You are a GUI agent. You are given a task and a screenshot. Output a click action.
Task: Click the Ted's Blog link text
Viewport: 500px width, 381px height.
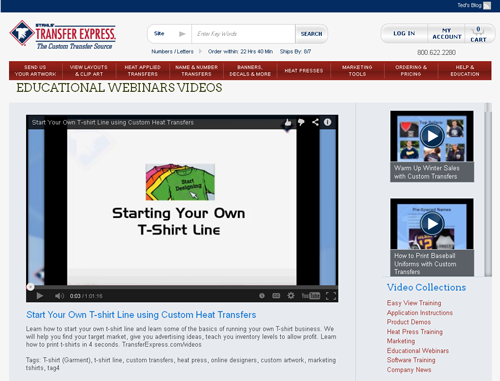[469, 5]
